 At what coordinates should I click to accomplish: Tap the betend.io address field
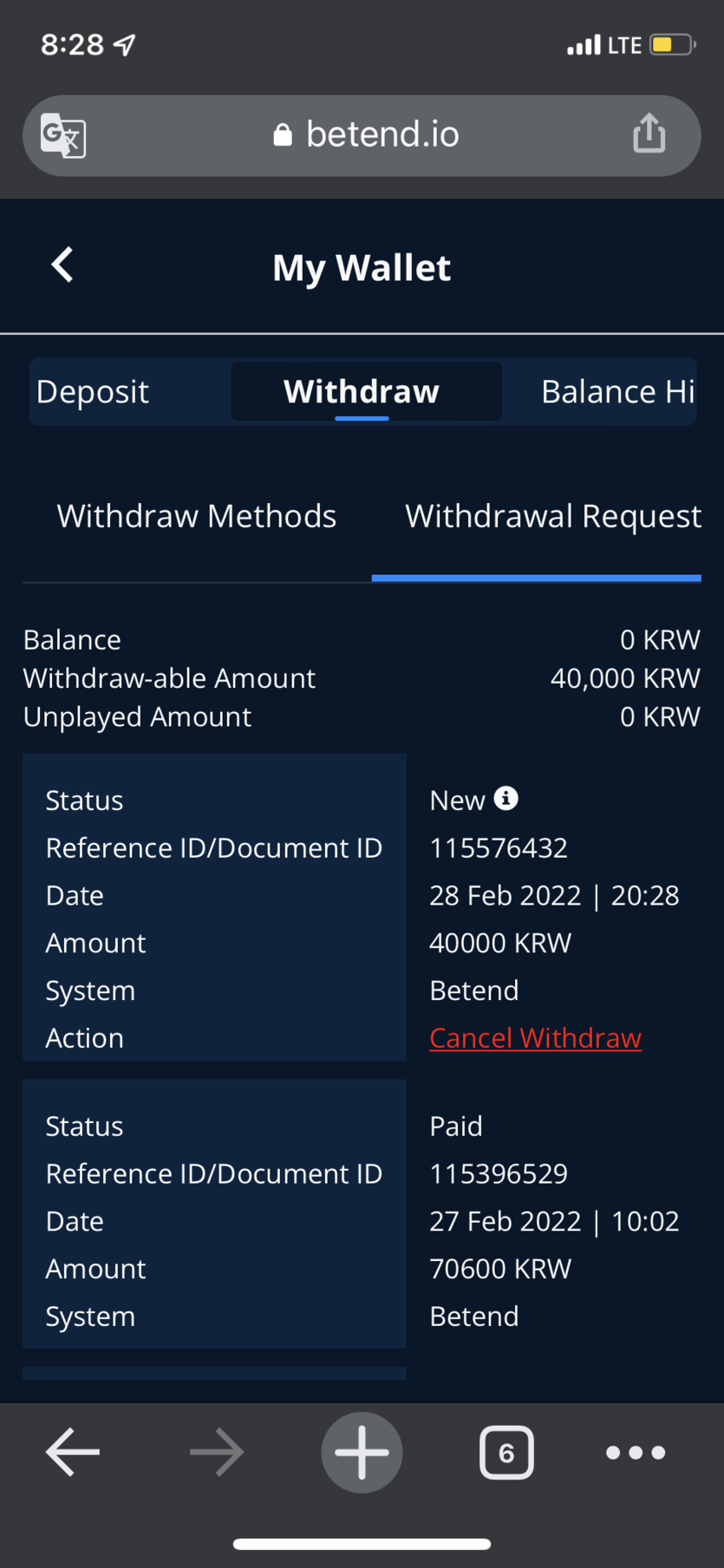[x=362, y=135]
